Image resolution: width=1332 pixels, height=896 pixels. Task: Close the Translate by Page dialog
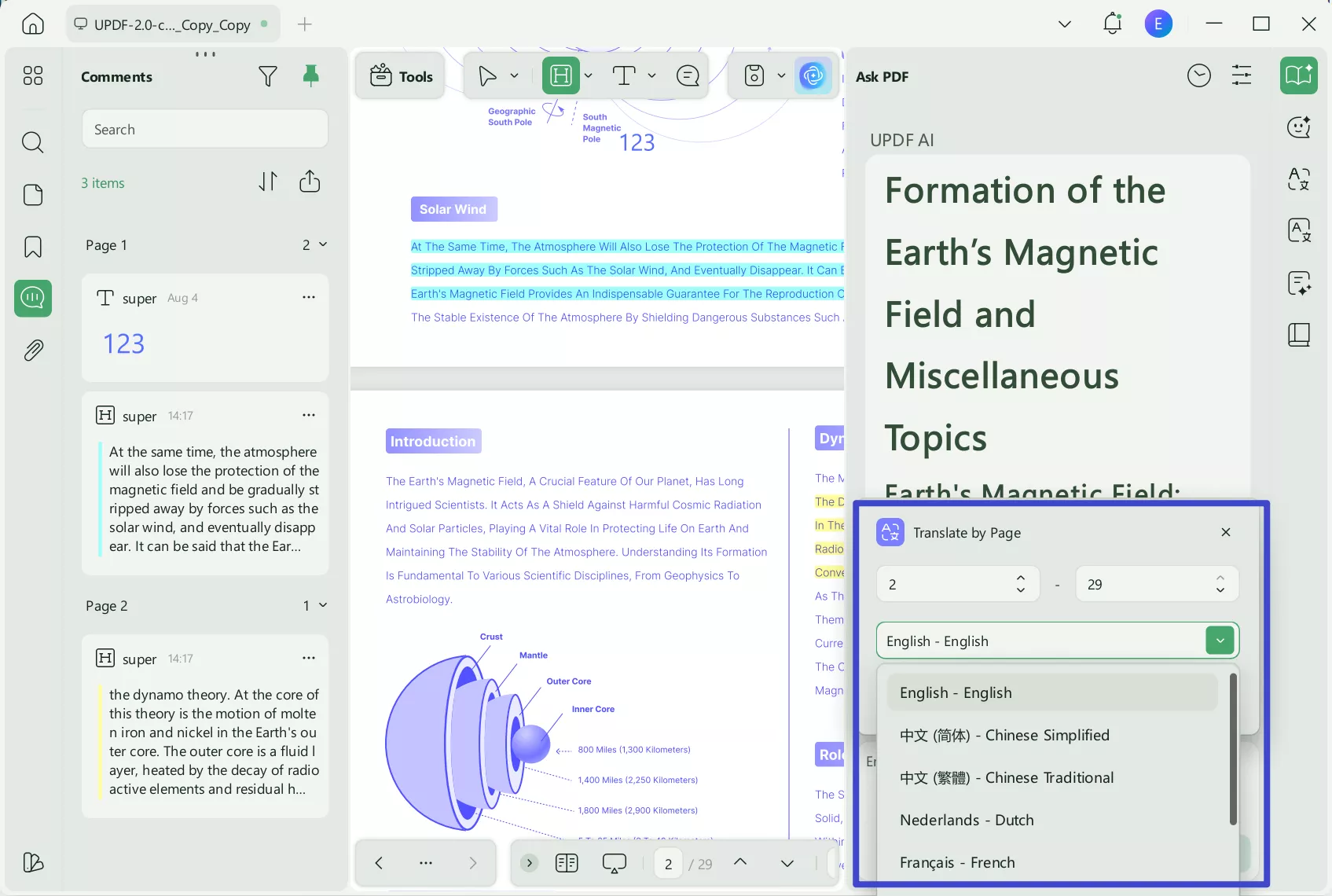pyautogui.click(x=1226, y=532)
